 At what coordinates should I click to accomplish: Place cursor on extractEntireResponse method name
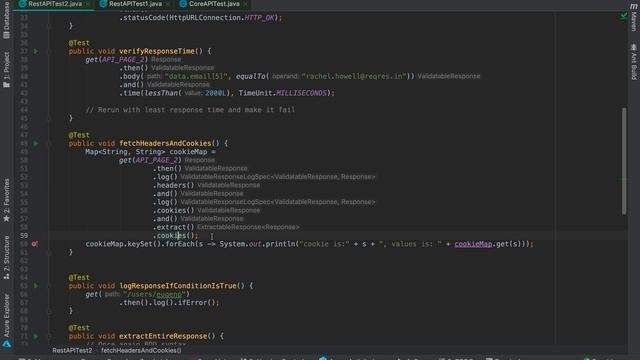pyautogui.click(x=163, y=336)
